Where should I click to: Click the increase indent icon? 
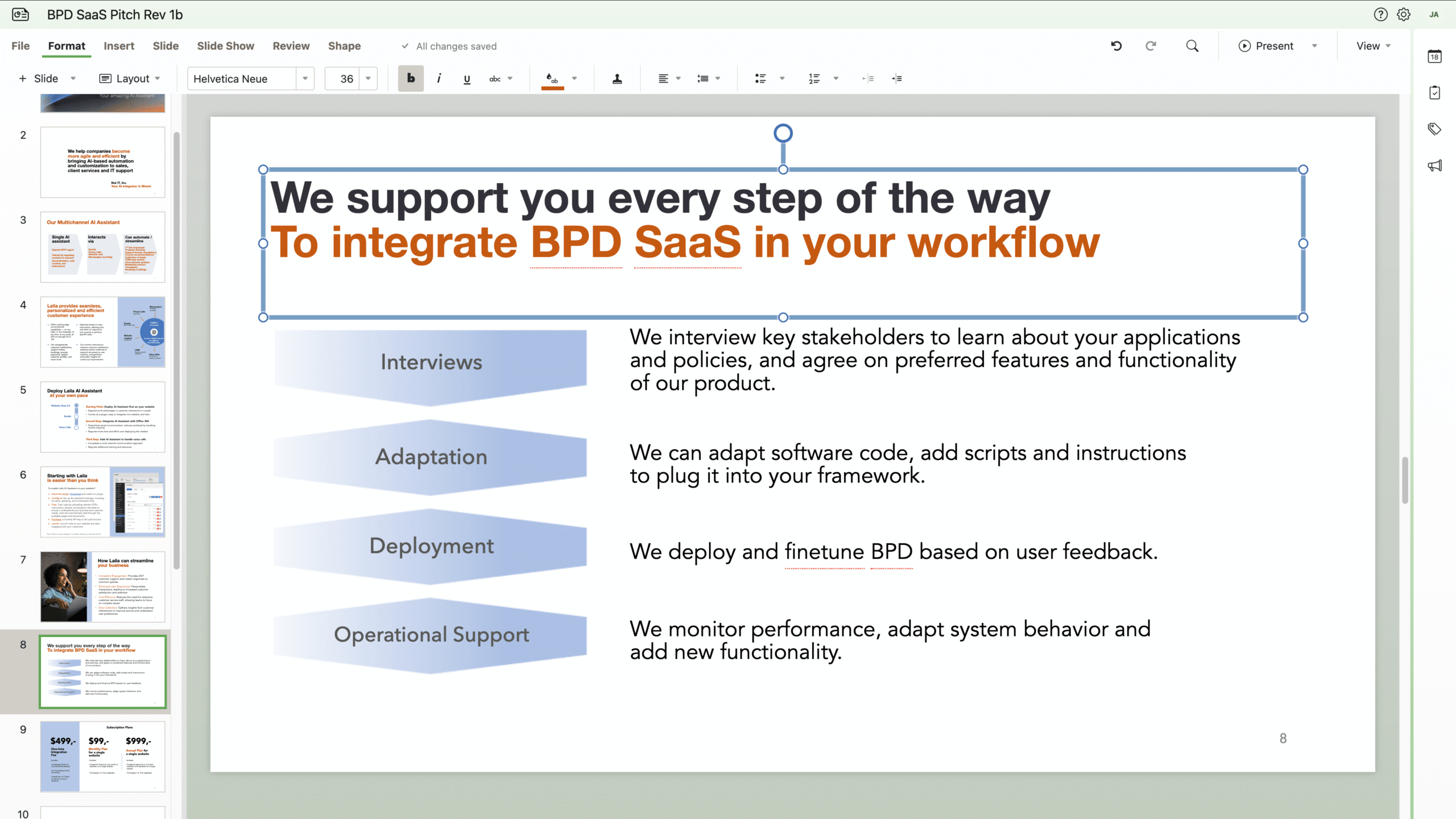(x=897, y=78)
